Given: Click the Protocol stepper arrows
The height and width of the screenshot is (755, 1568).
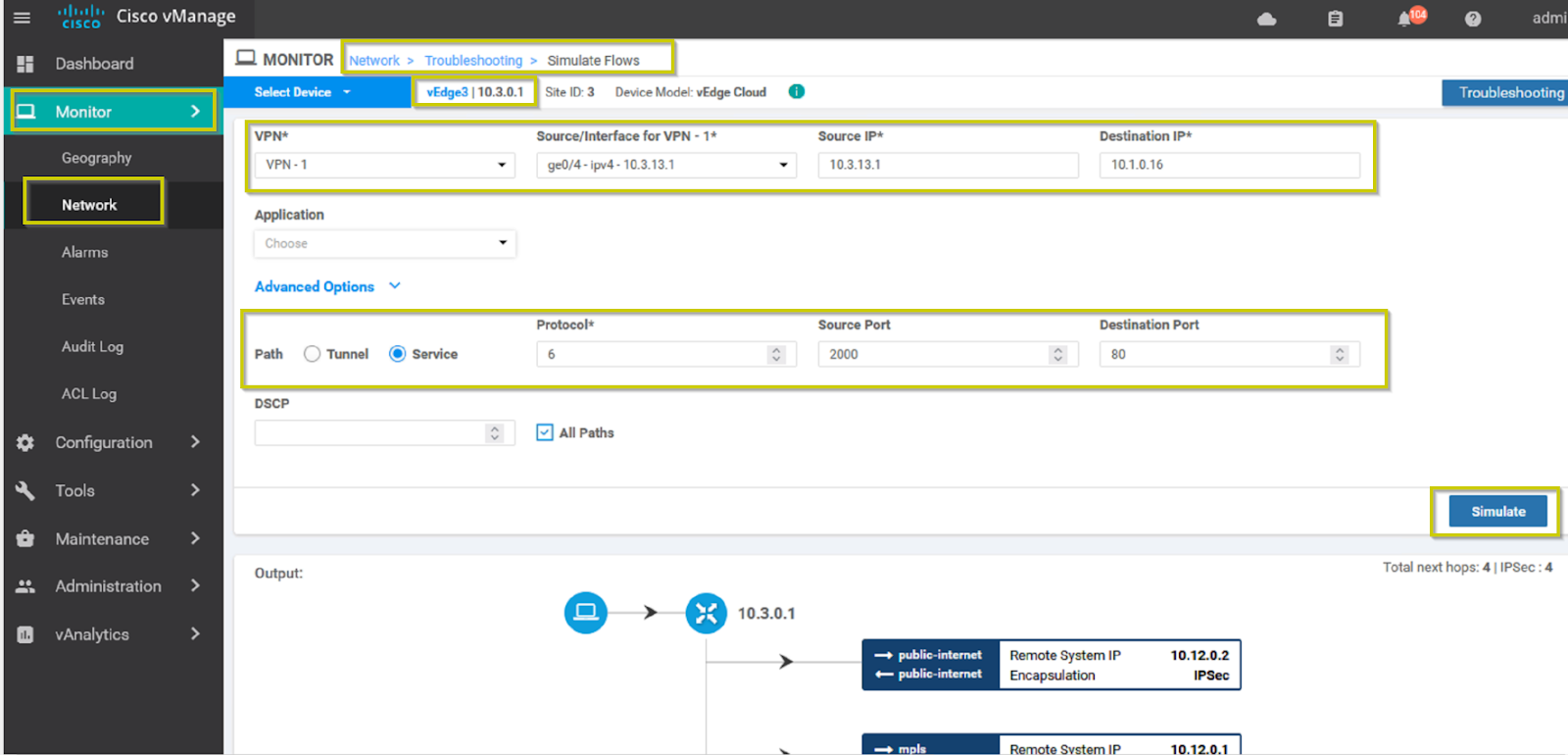Looking at the screenshot, I should click(x=776, y=354).
